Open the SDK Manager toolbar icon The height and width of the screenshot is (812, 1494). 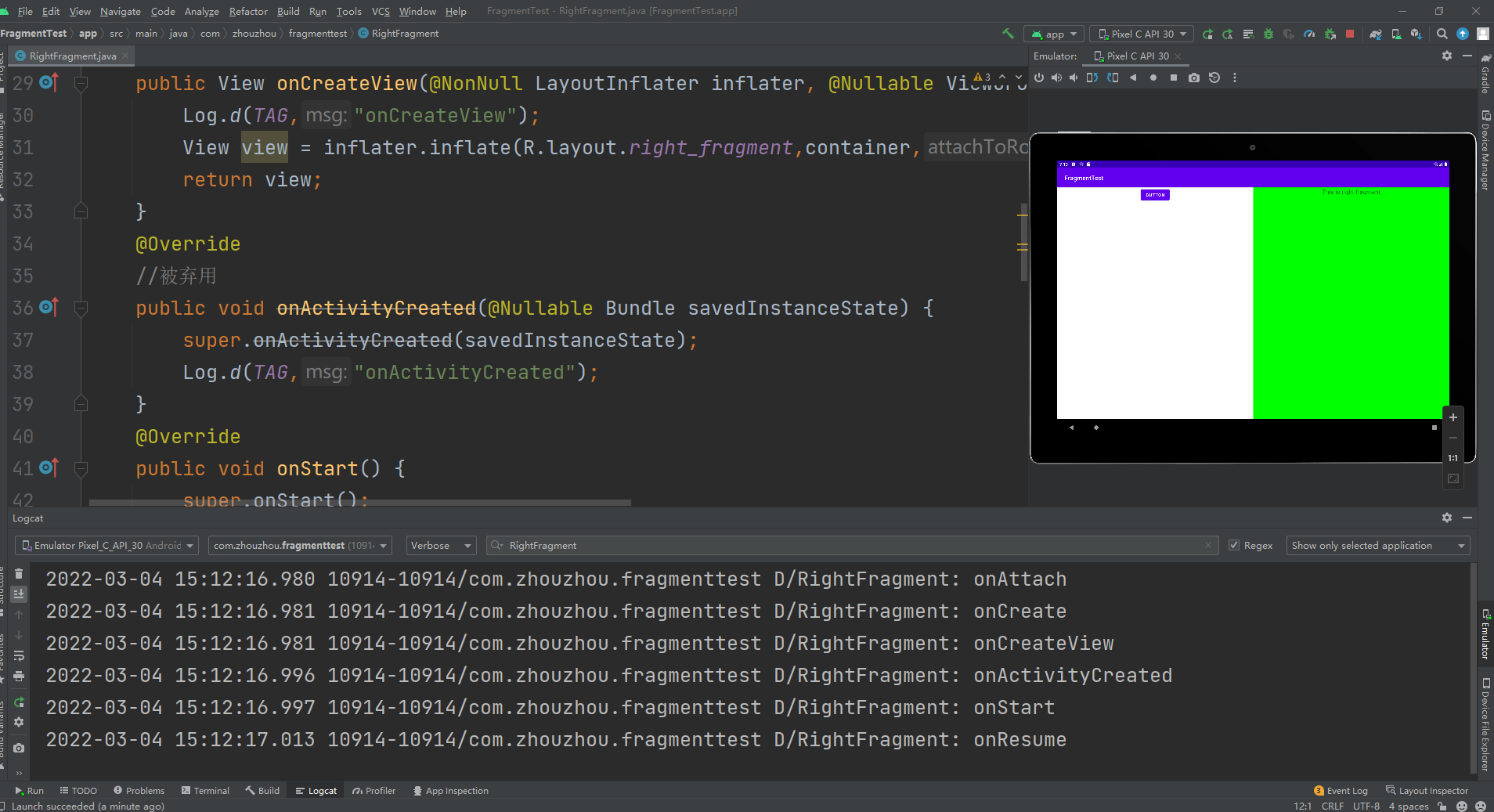click(x=1416, y=34)
